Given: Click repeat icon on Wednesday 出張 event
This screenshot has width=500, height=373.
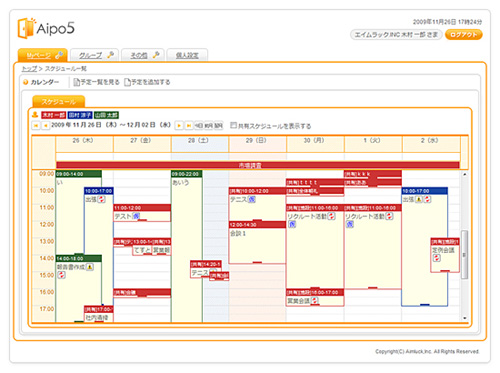Looking at the screenshot, I should pyautogui.click(x=427, y=199).
